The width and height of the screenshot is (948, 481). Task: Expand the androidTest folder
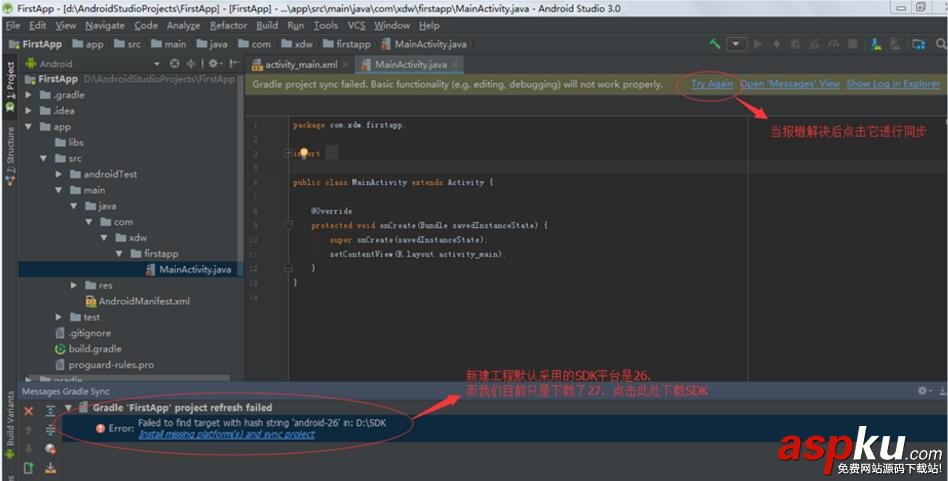click(59, 174)
